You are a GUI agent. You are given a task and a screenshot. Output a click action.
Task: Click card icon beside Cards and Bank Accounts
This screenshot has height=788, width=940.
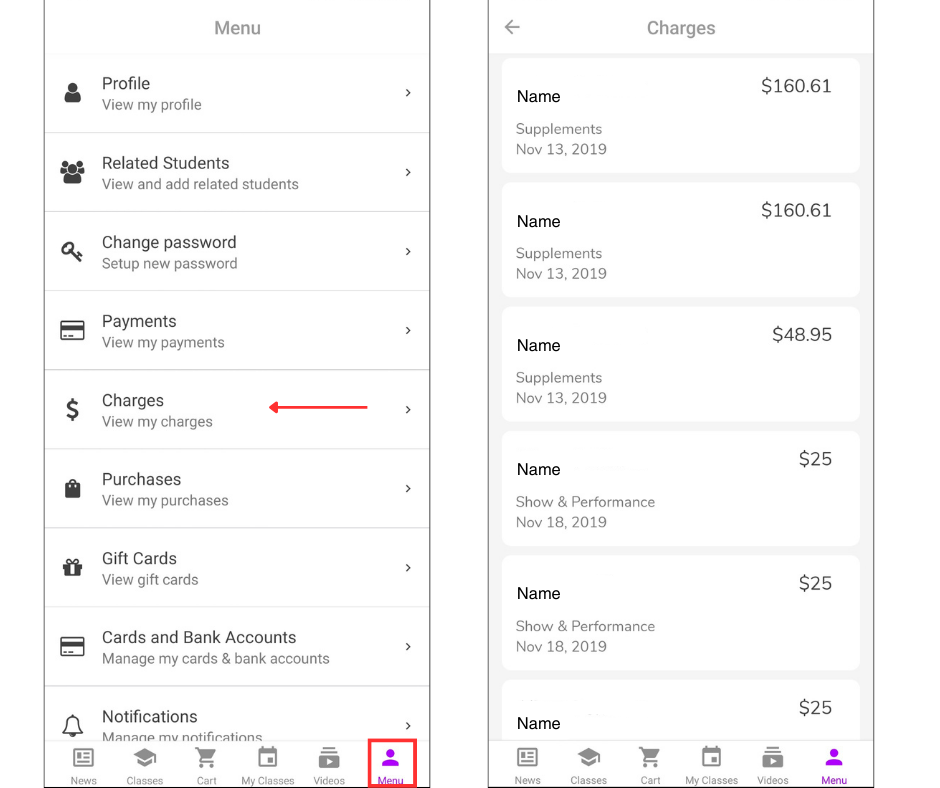72,646
